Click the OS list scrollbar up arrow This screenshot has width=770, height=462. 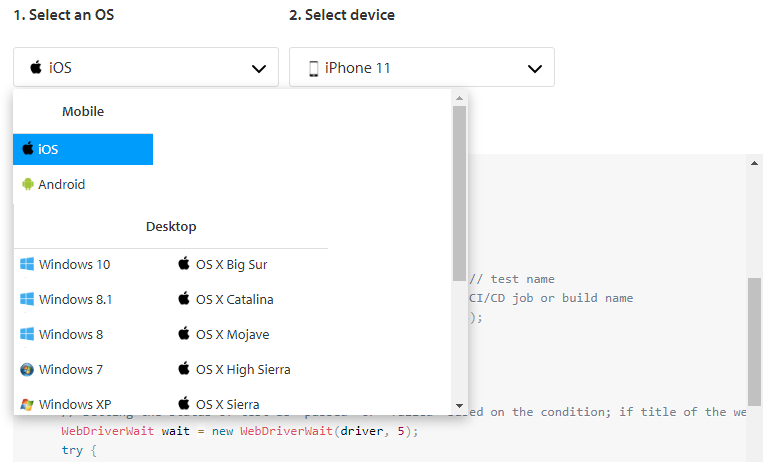460,98
